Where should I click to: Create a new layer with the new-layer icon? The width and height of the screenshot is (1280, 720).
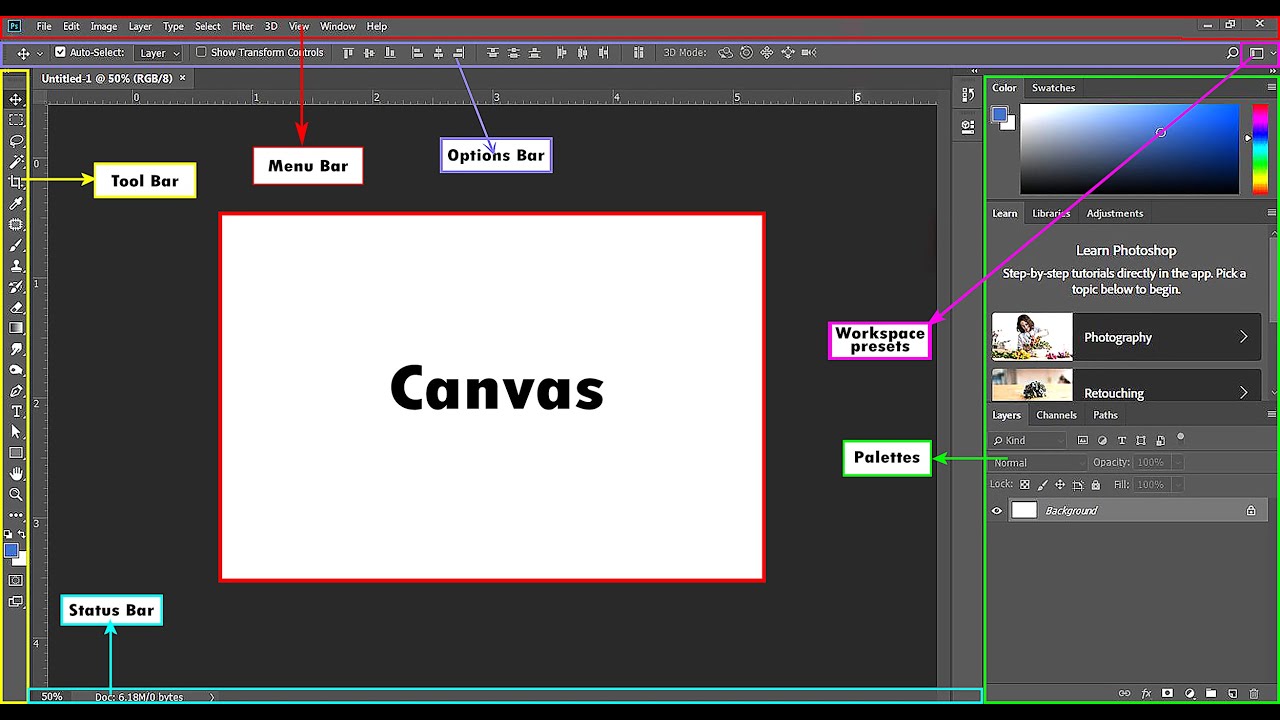tap(1232, 693)
